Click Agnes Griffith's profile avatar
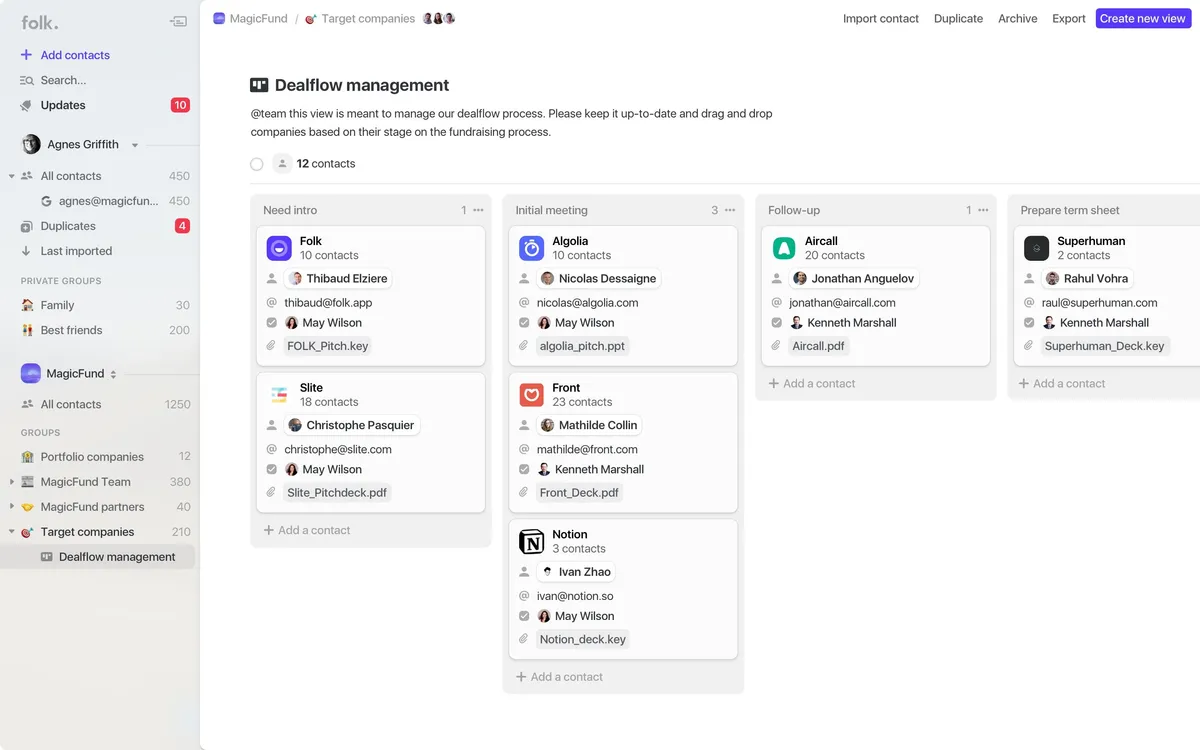Image resolution: width=1200 pixels, height=750 pixels. (31, 144)
